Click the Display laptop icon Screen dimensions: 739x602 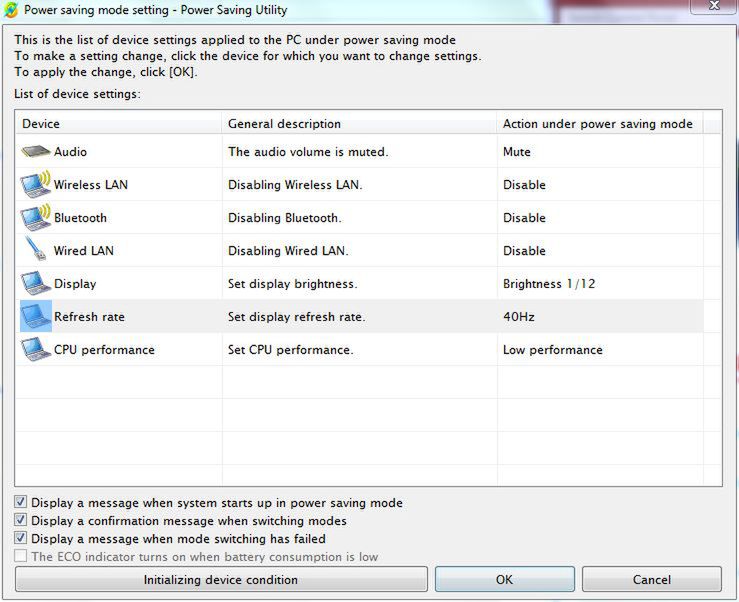coord(36,283)
